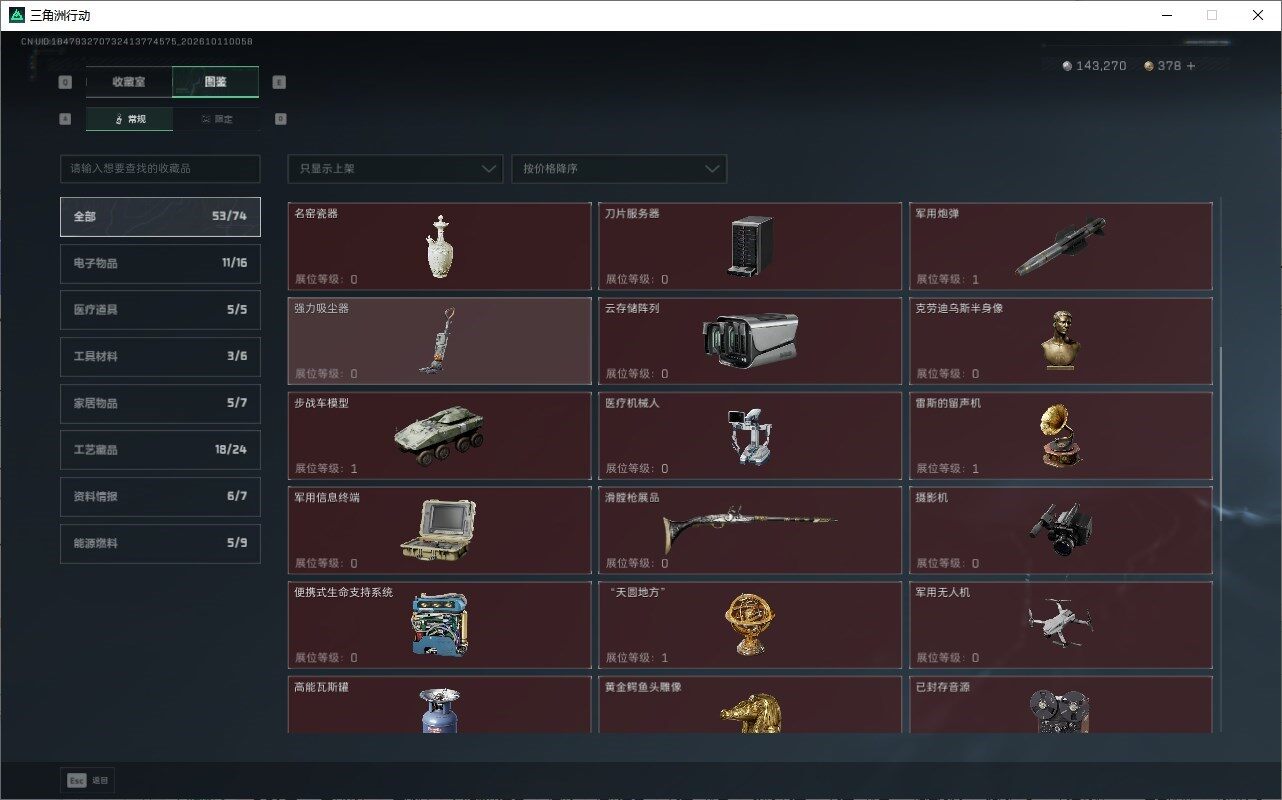Click the 高能瓦斯罐 gas canister icon
This screenshot has width=1282, height=800.
click(x=439, y=710)
